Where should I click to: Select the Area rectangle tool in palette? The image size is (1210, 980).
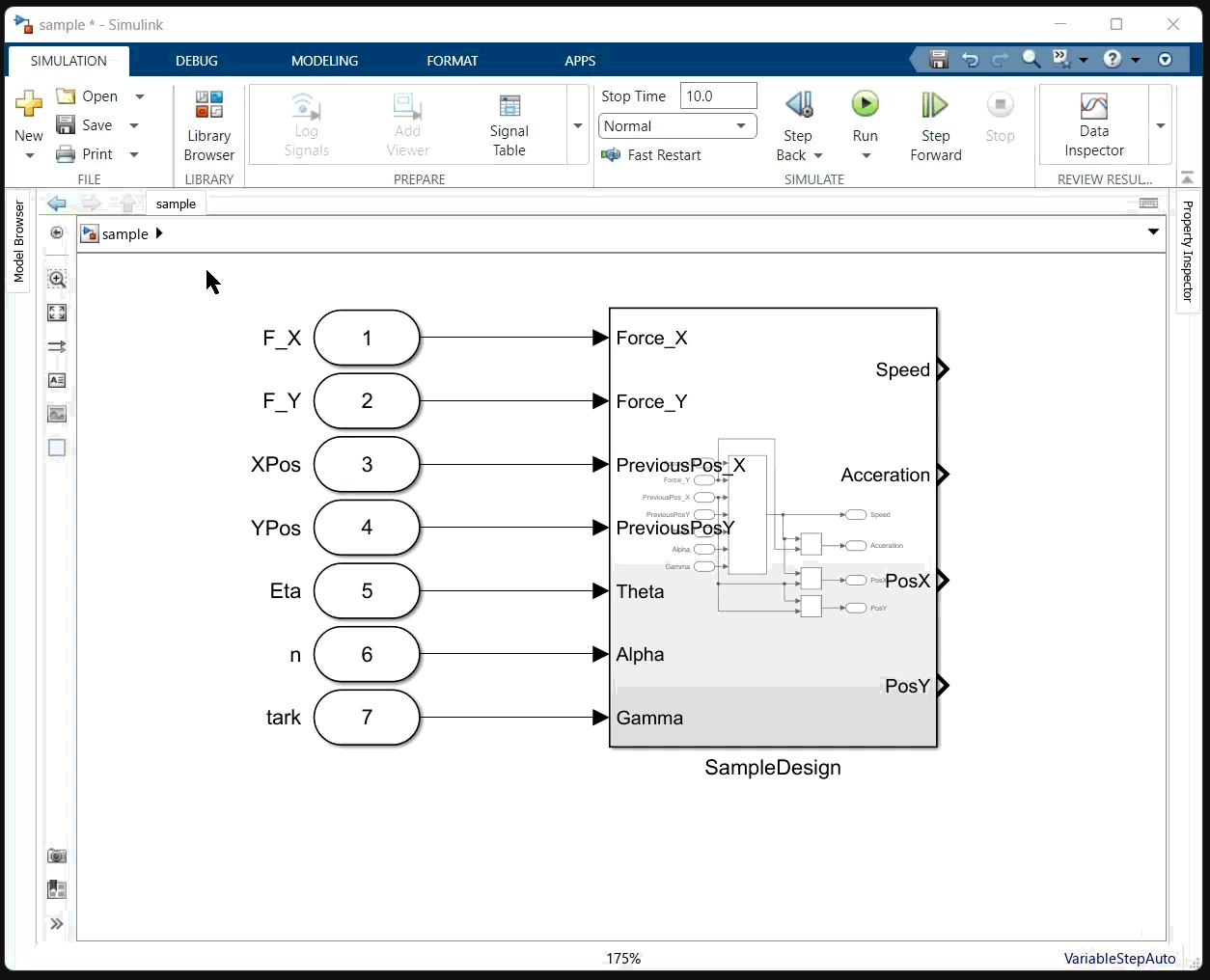pos(57,448)
